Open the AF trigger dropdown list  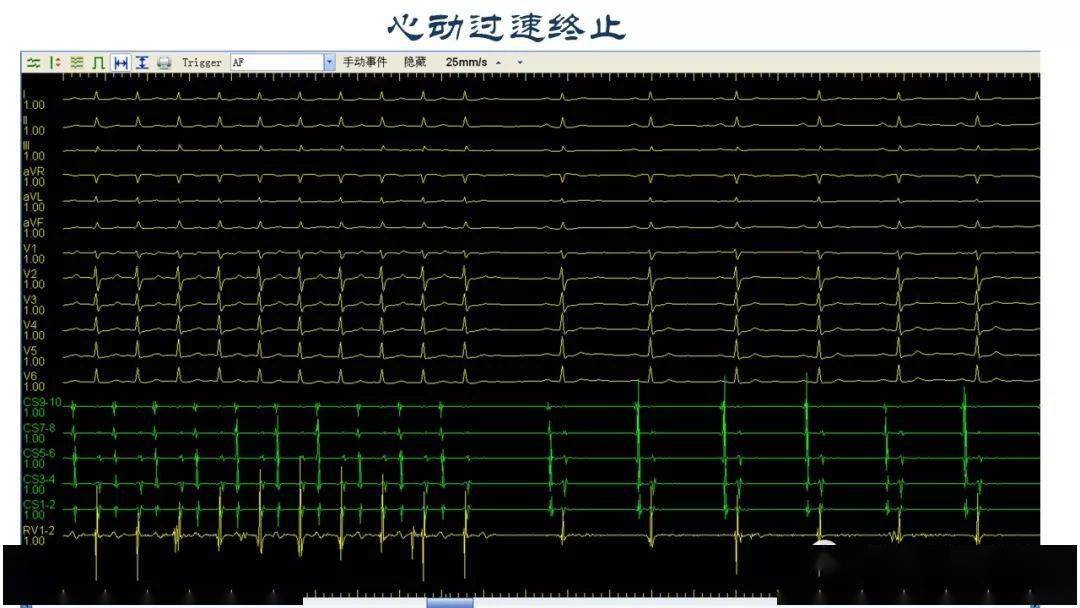click(328, 62)
